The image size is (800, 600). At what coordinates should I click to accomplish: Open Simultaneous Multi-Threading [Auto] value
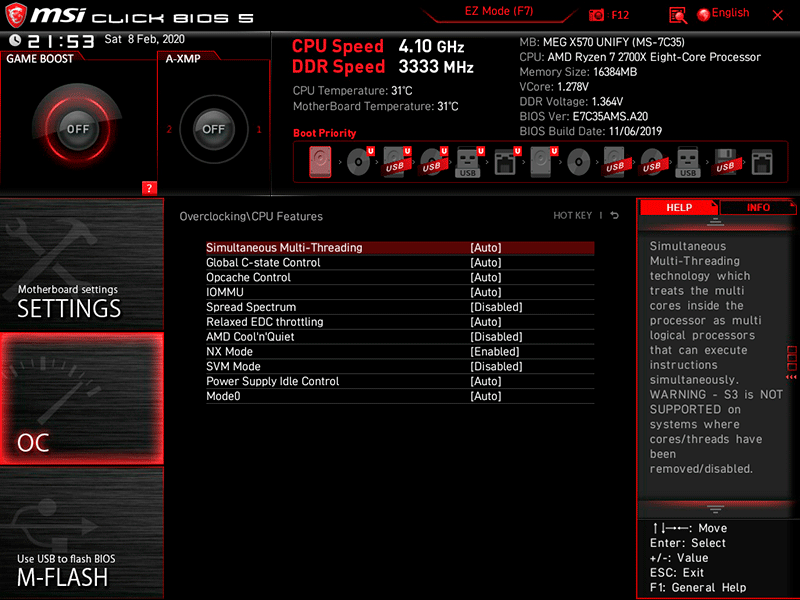click(x=486, y=247)
